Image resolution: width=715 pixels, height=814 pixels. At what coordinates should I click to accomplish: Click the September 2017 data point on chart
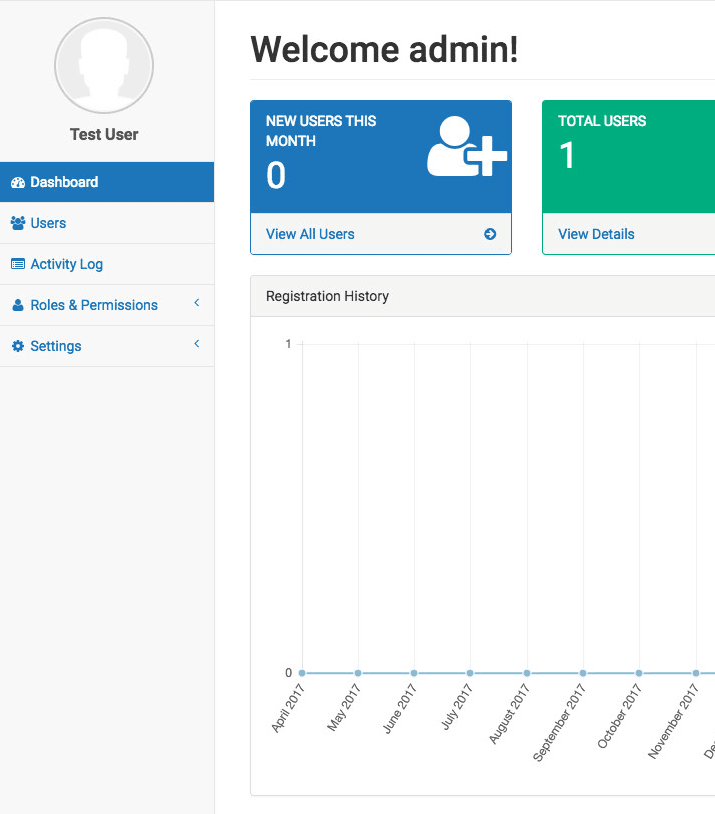(x=583, y=673)
